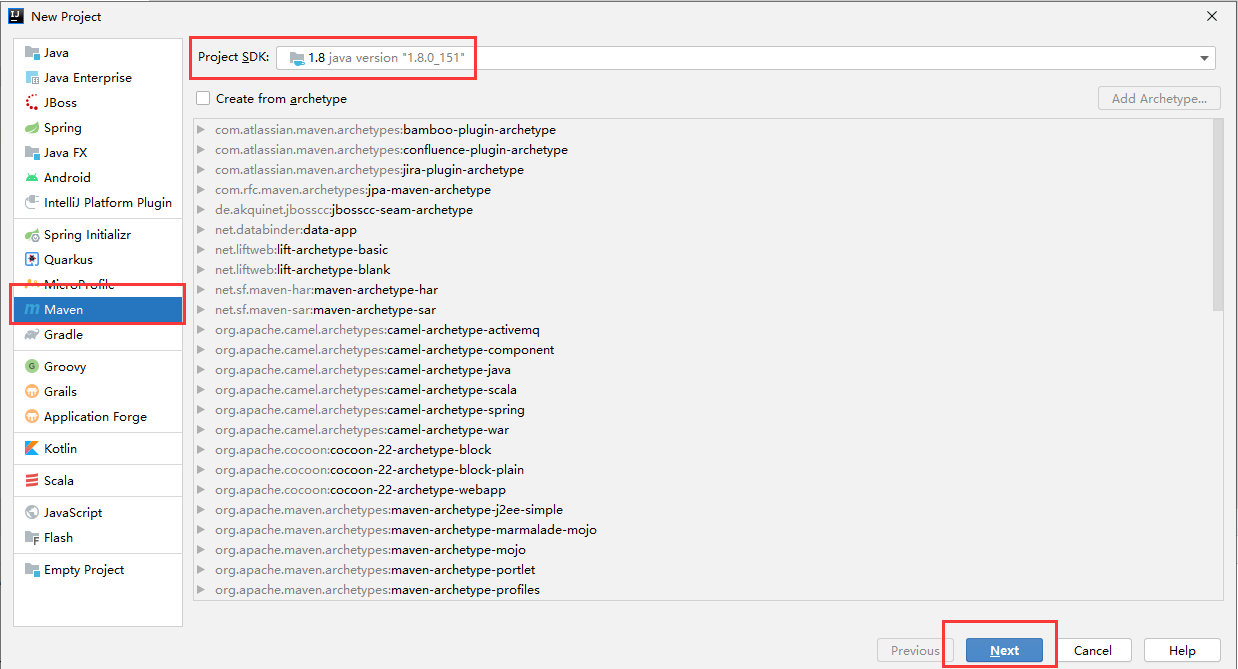Open the Add Archetype dialog
Image resolution: width=1238 pixels, height=669 pixels.
pyautogui.click(x=1159, y=98)
